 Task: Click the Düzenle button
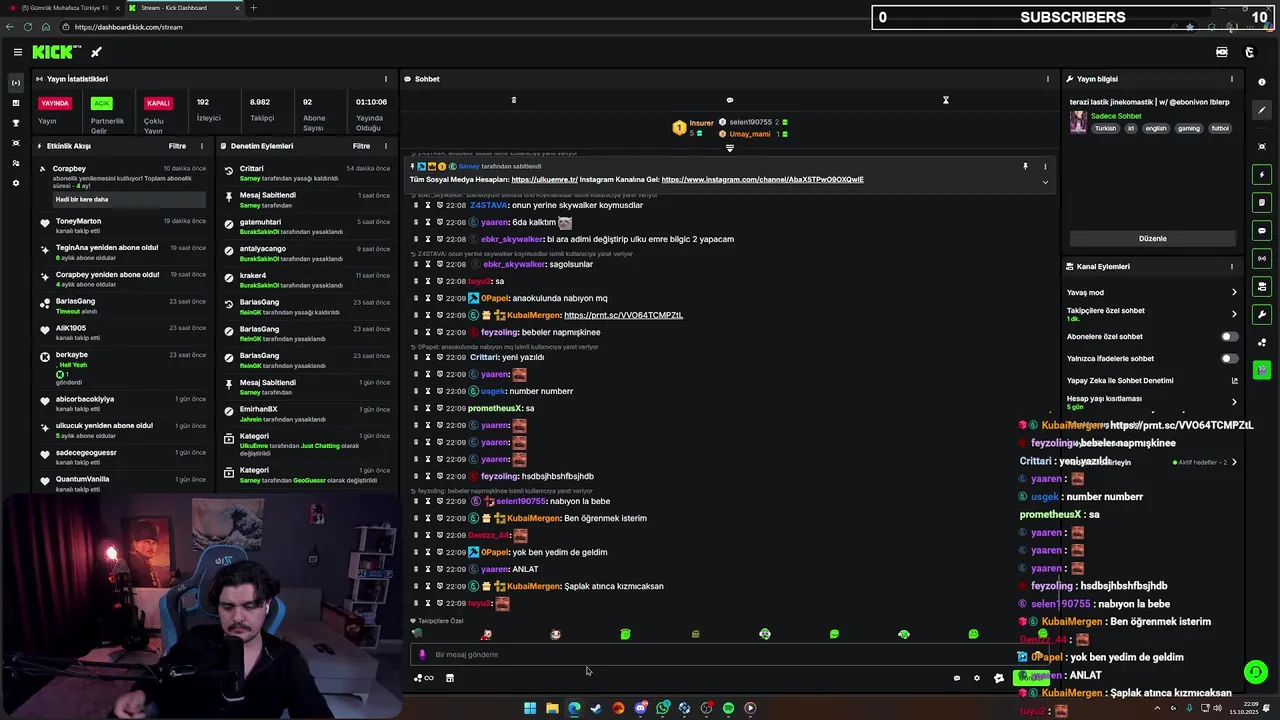pos(1152,239)
